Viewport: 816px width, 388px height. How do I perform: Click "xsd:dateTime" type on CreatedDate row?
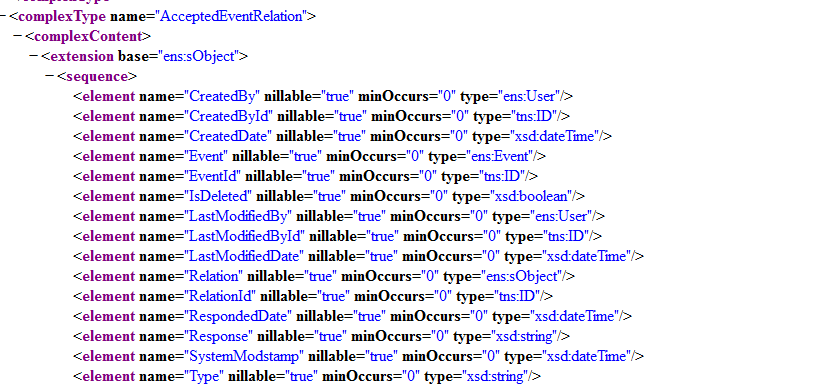coord(554,136)
